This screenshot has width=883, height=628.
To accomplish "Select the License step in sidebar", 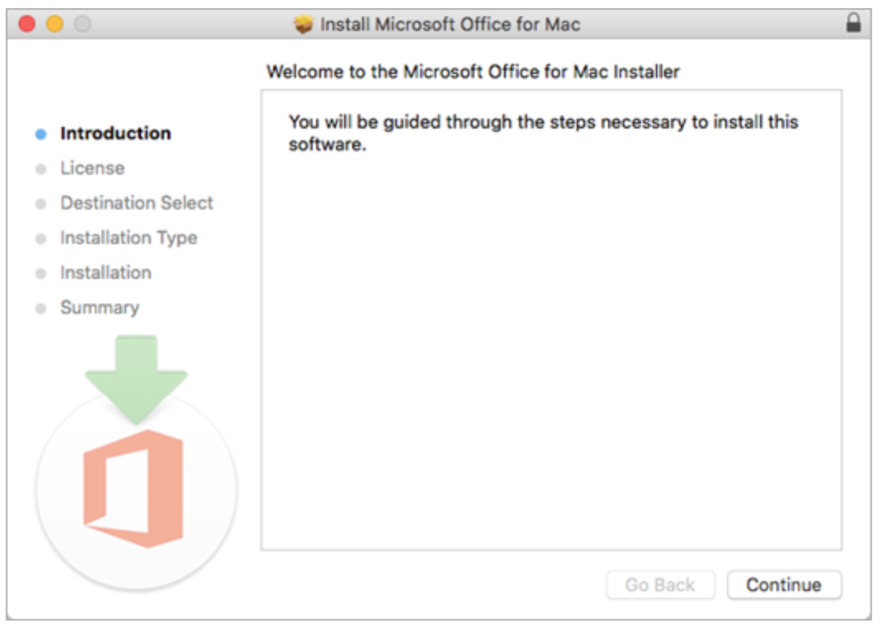I will tap(92, 168).
